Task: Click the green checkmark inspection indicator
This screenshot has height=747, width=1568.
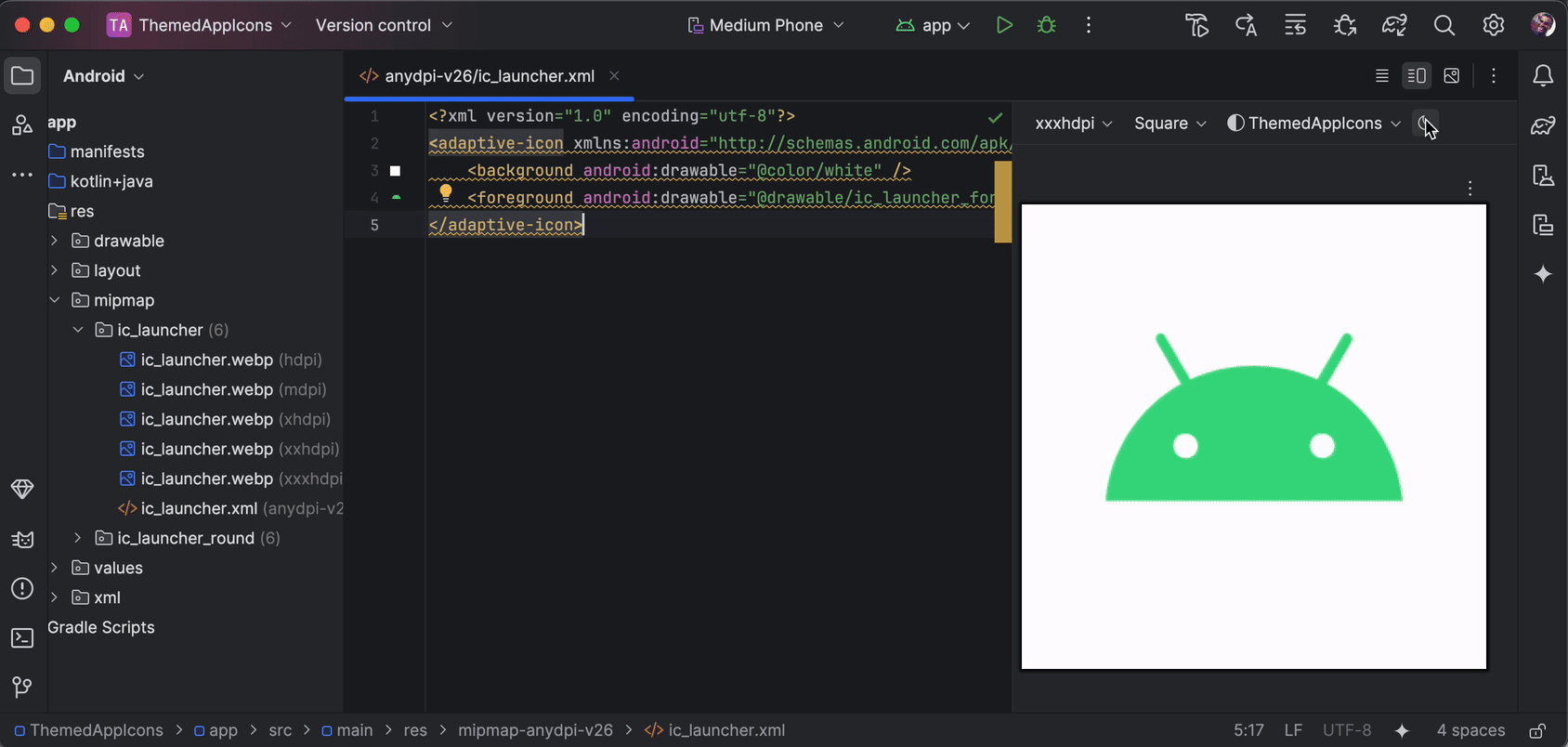Action: click(x=995, y=117)
